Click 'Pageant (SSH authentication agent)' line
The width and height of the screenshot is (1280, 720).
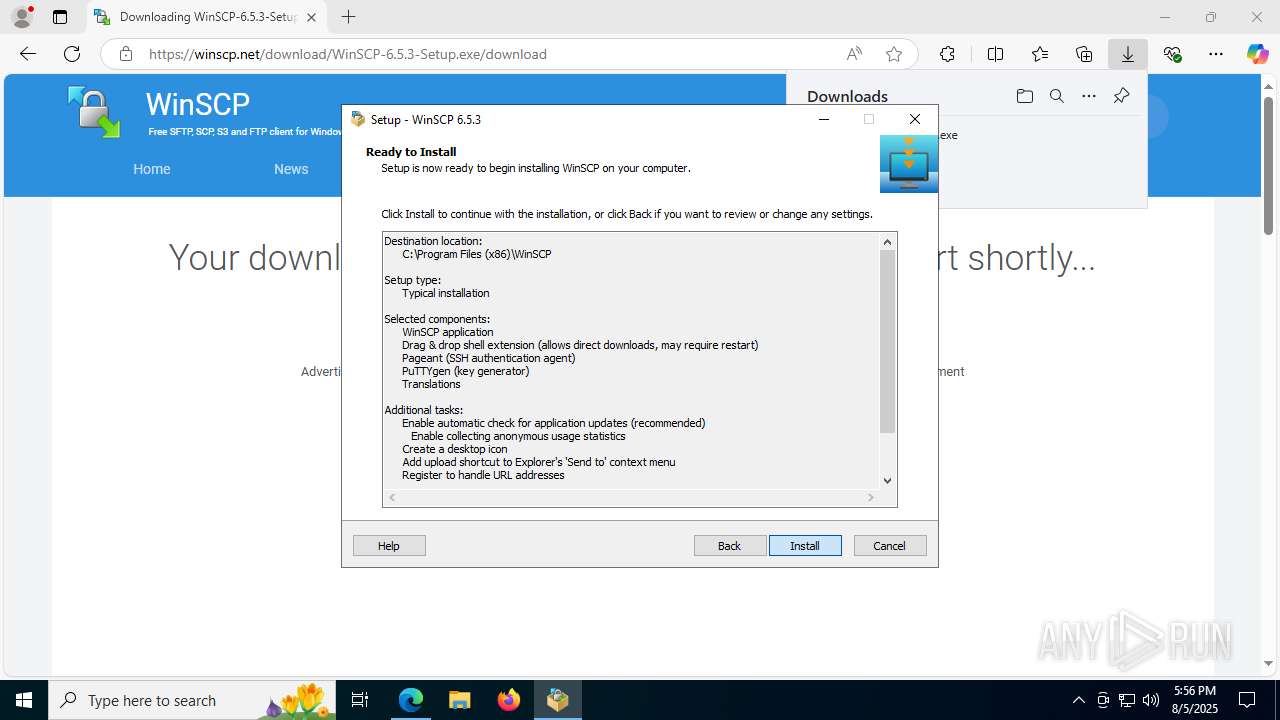(x=489, y=358)
